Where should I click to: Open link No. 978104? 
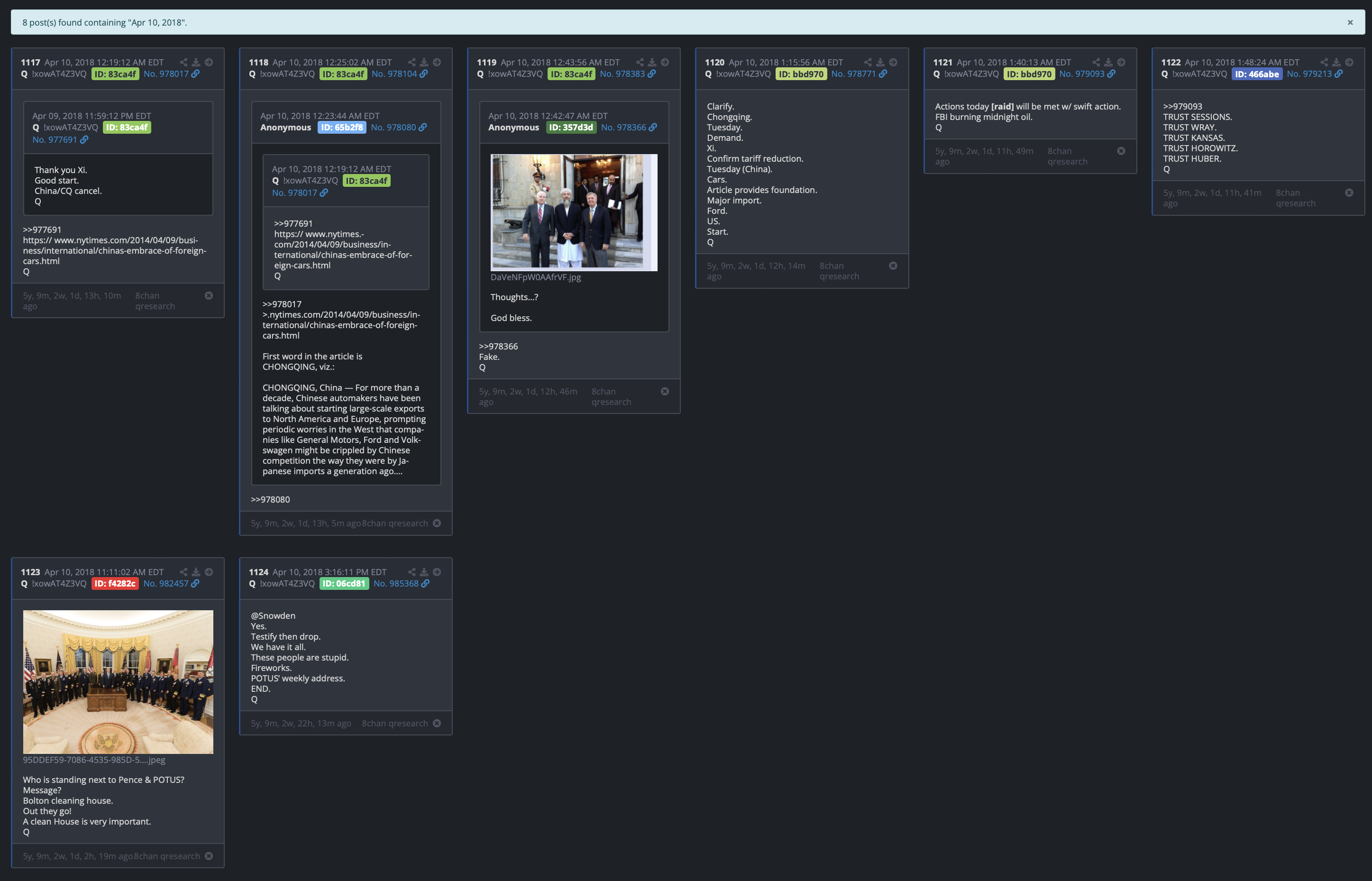click(400, 74)
